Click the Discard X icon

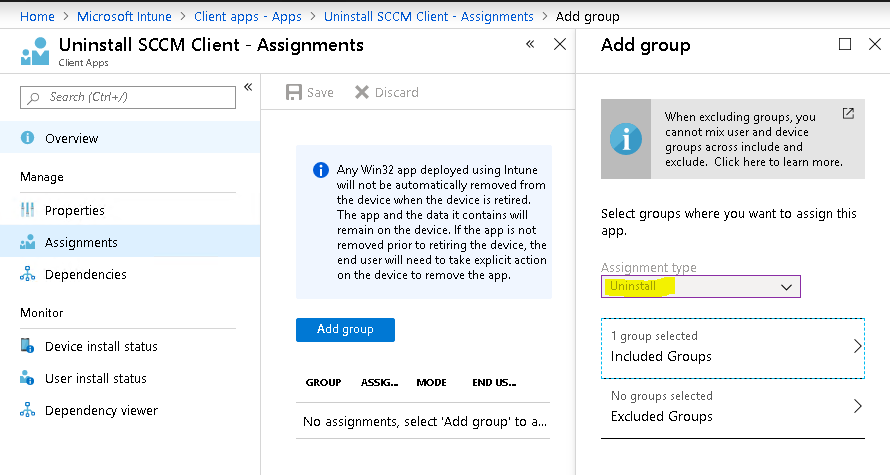pos(362,92)
